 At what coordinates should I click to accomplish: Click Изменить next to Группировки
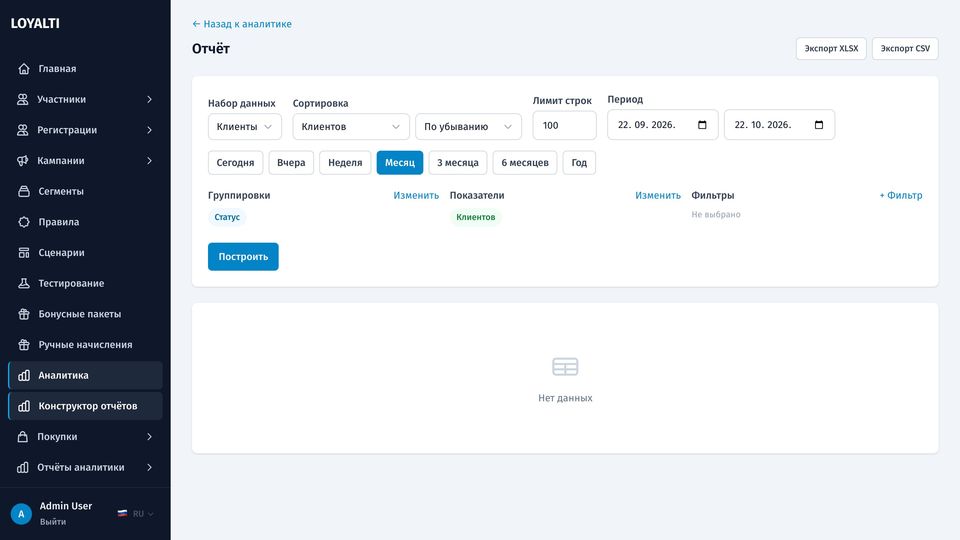tap(416, 195)
